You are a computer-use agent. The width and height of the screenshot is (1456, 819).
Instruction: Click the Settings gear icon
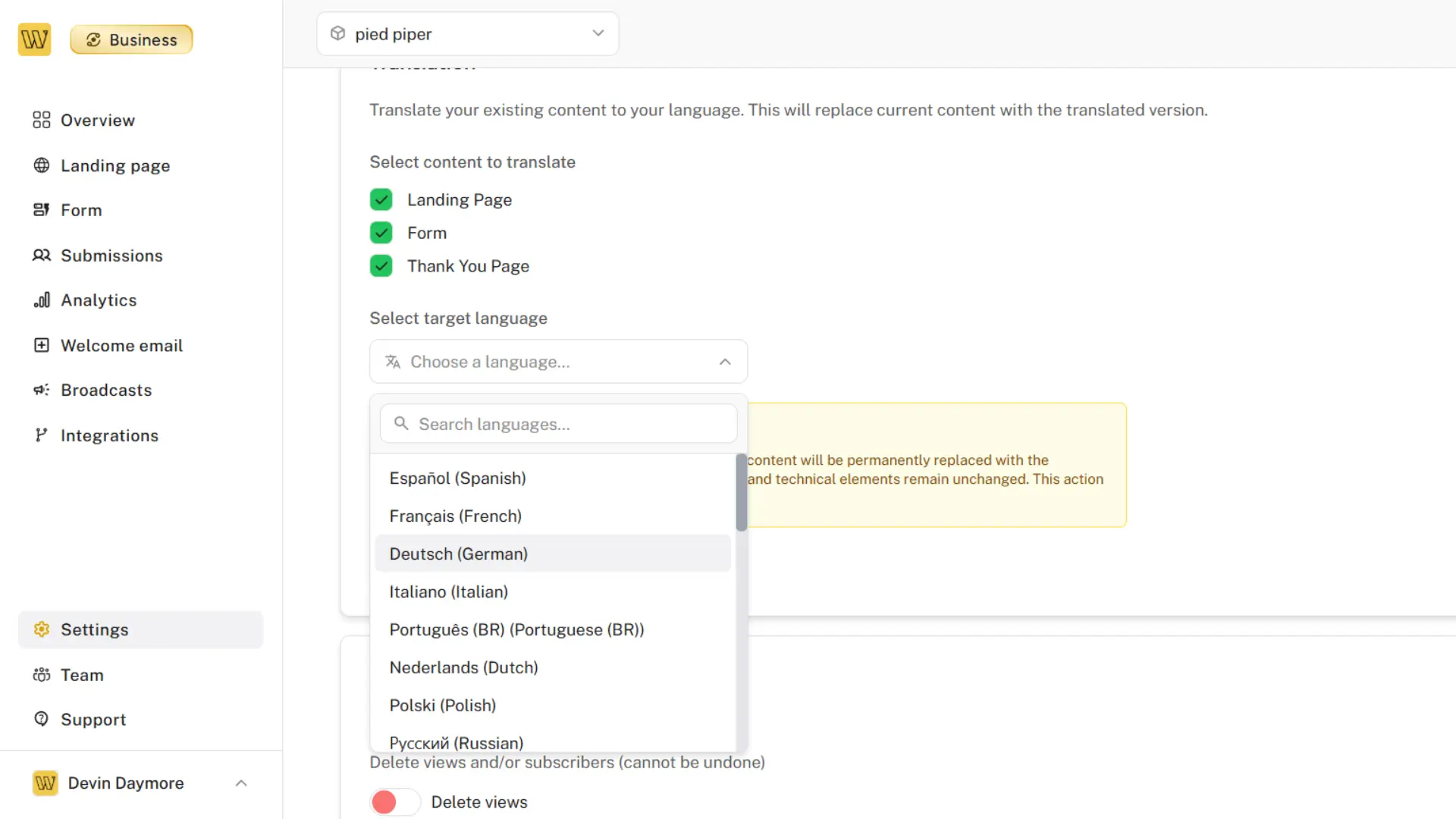click(x=41, y=629)
